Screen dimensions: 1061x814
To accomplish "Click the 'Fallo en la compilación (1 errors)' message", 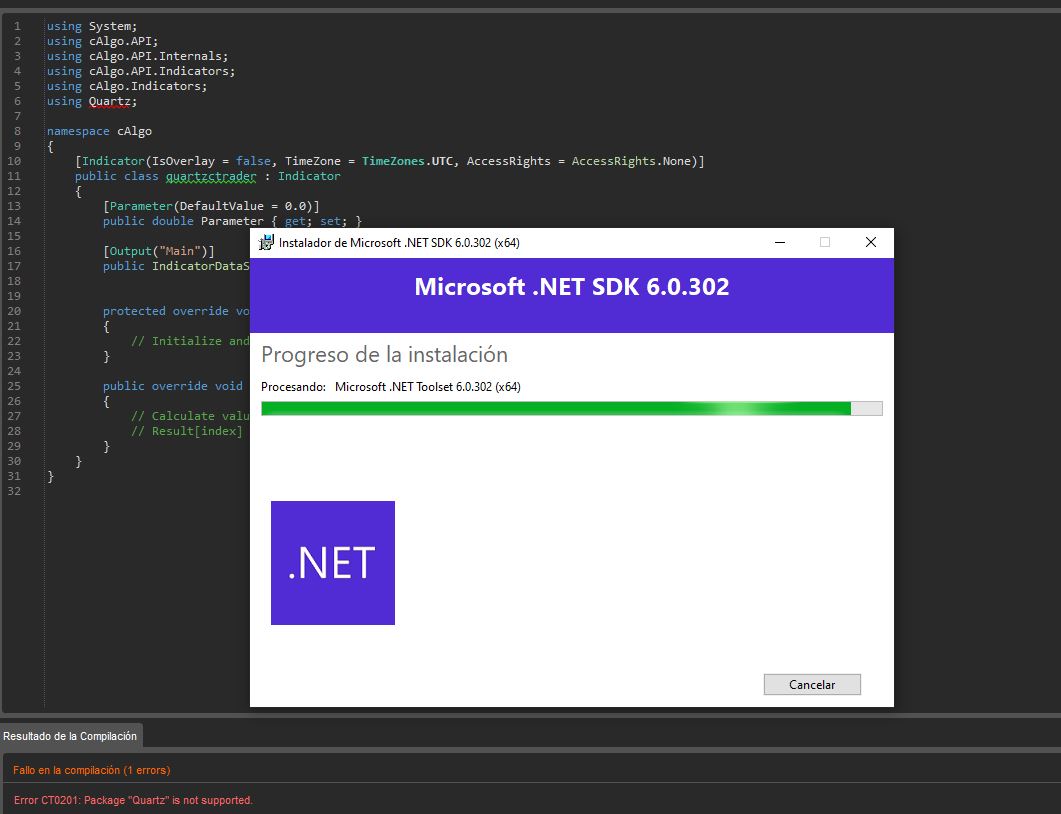I will [x=92, y=770].
